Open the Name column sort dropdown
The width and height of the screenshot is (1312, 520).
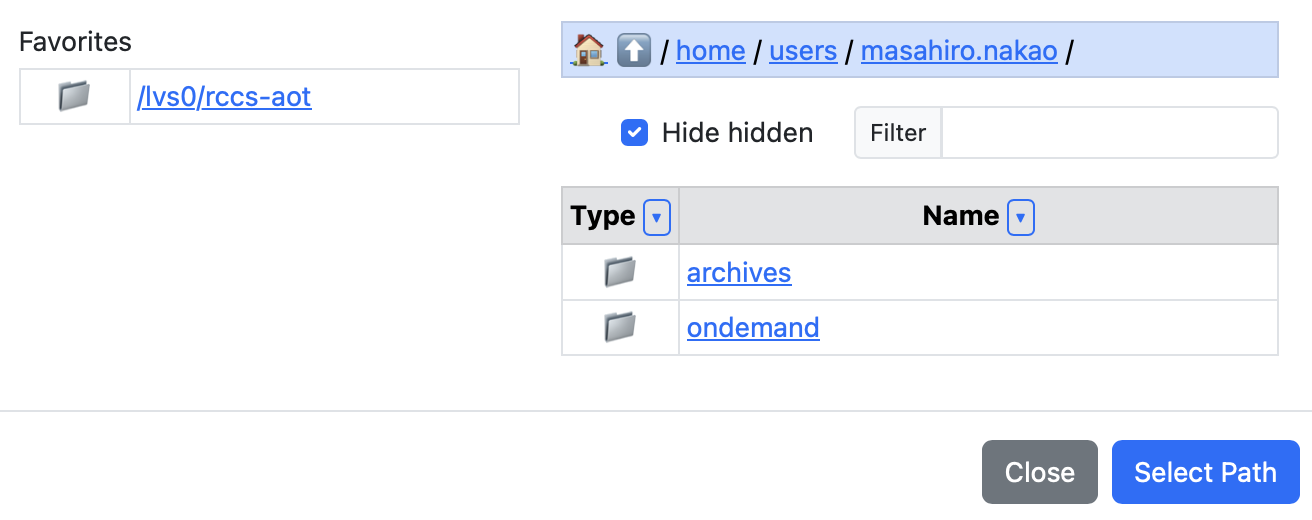pyautogui.click(x=1021, y=216)
